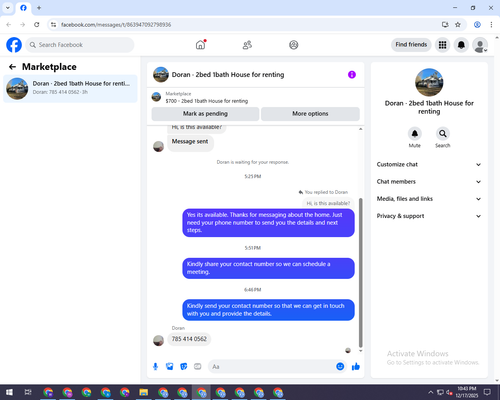
Task: Open the Notifications bell in the header
Action: tap(461, 45)
